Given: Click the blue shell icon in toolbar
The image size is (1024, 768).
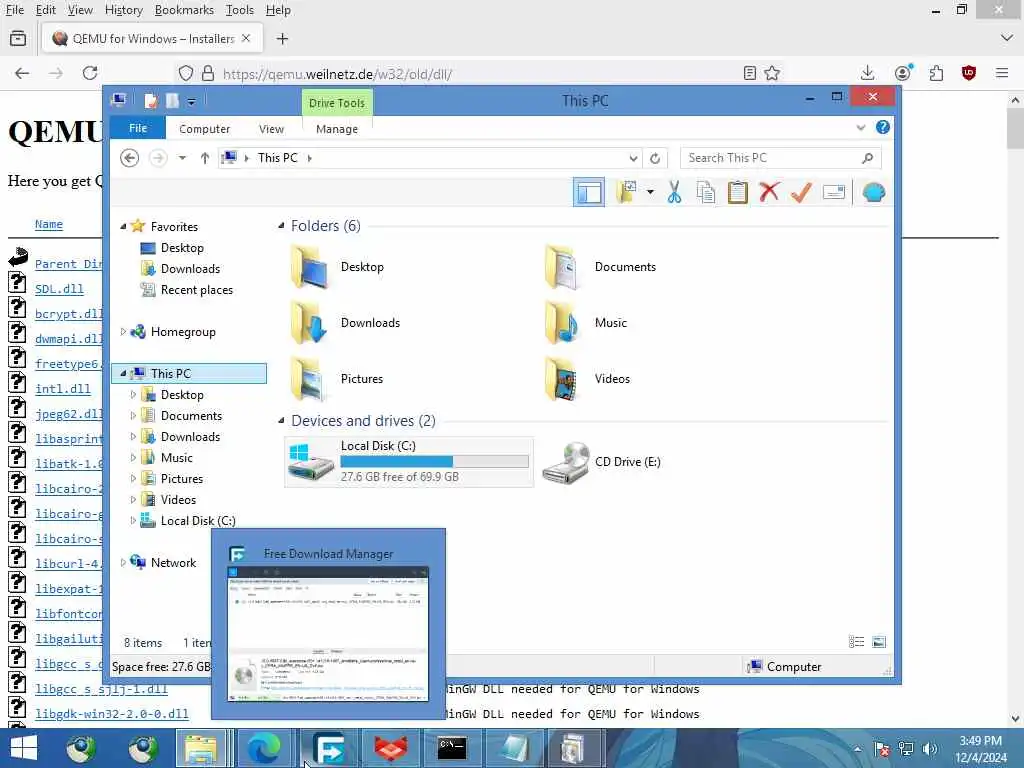Looking at the screenshot, I should (x=874, y=193).
